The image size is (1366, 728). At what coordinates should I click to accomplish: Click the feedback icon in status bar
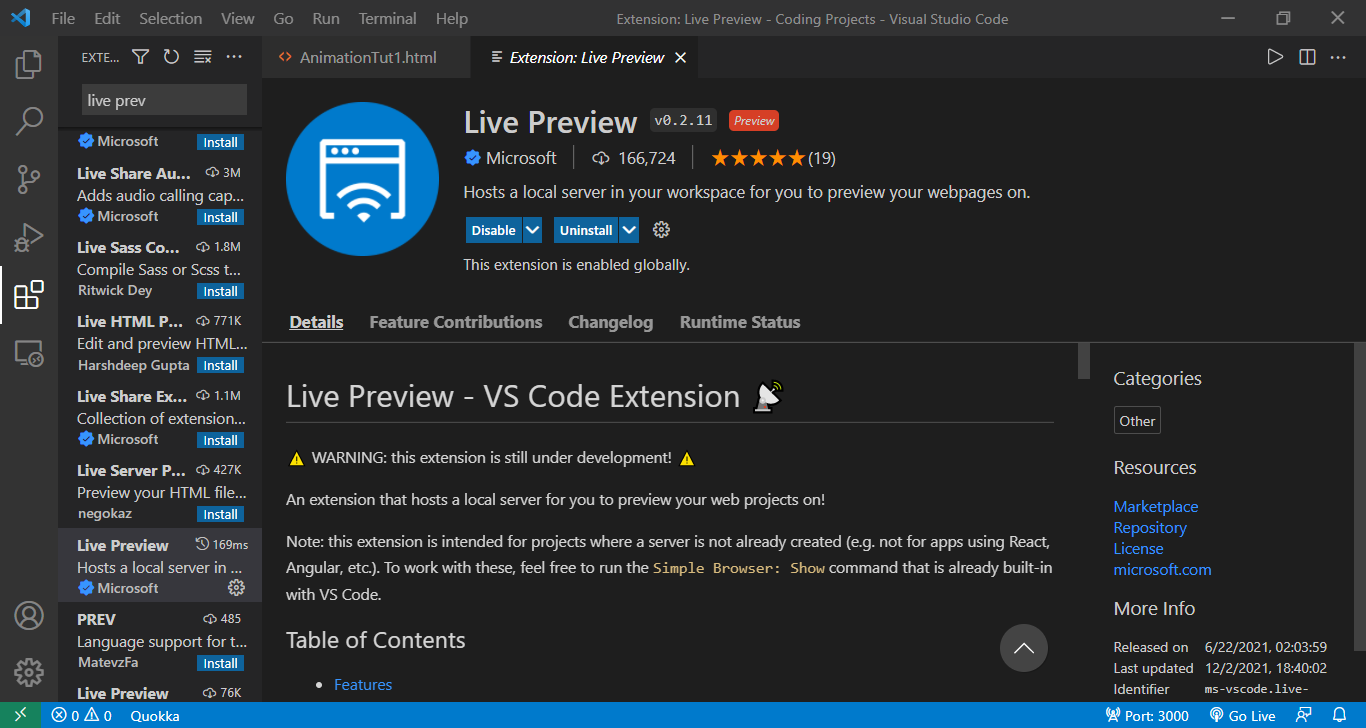(1304, 715)
